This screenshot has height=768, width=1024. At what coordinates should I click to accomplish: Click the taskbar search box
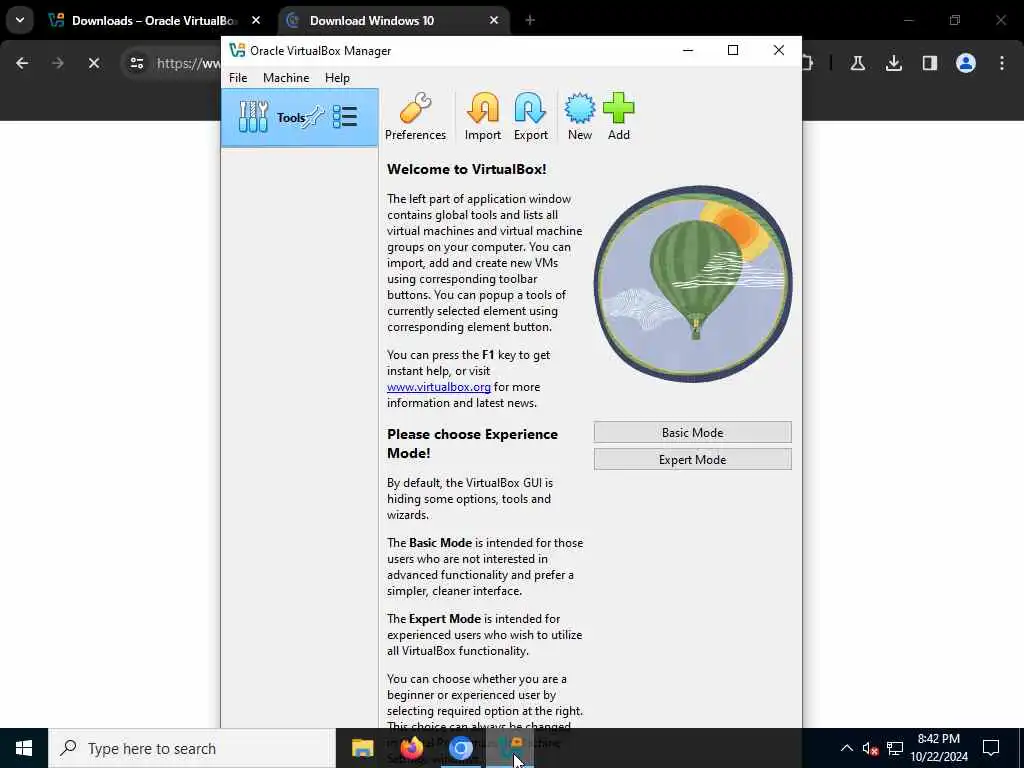point(192,748)
